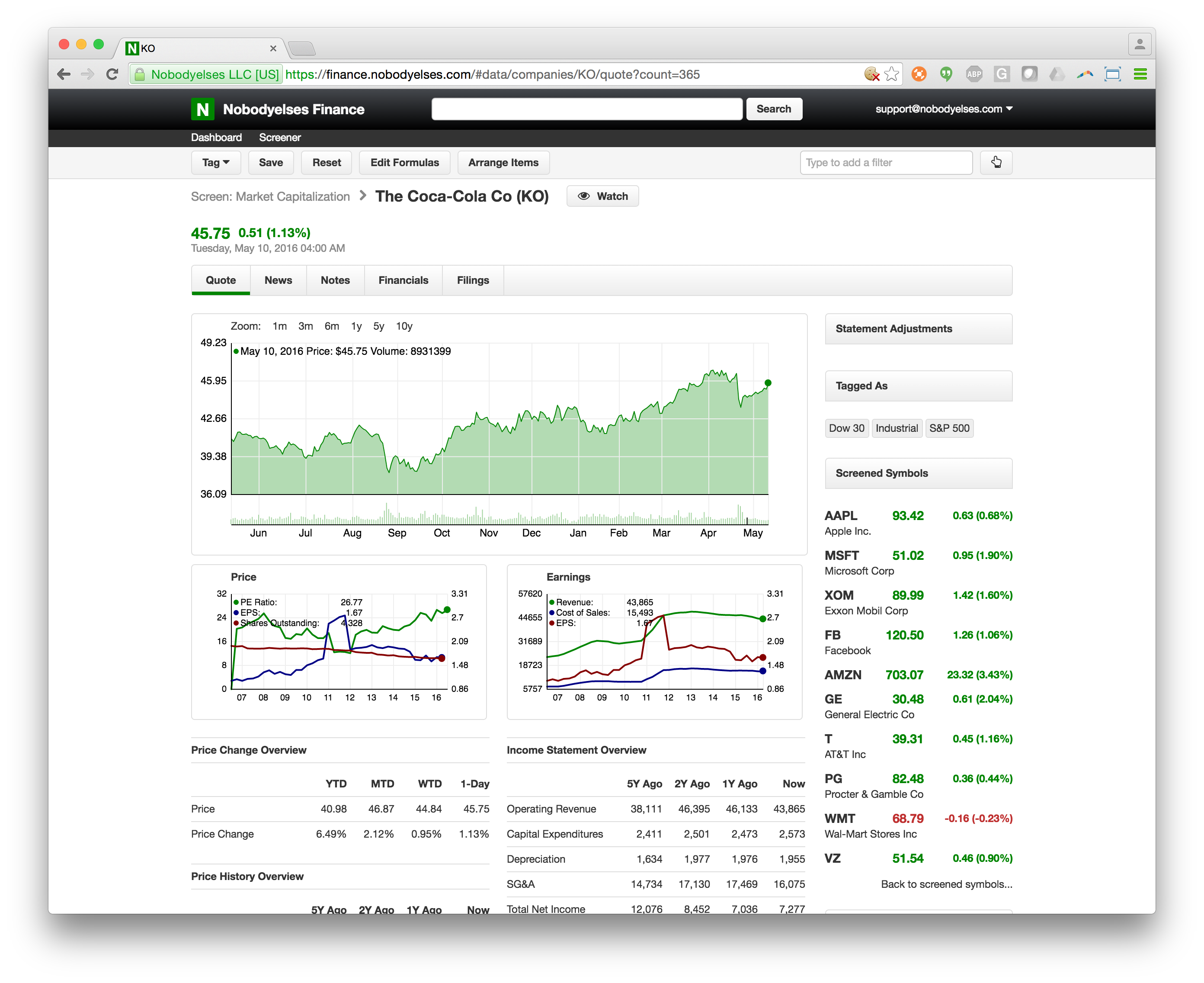Switch to the Financials tab
The image size is (1204, 983).
point(403,280)
